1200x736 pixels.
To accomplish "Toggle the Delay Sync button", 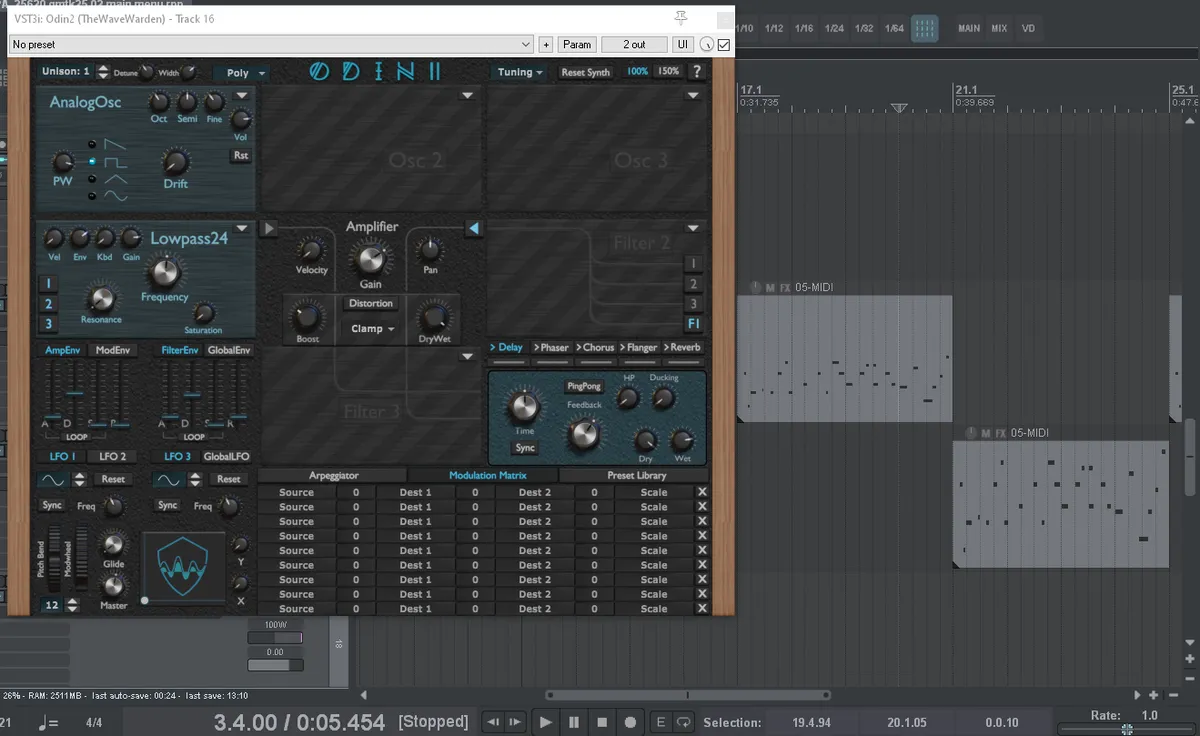I will tap(525, 448).
